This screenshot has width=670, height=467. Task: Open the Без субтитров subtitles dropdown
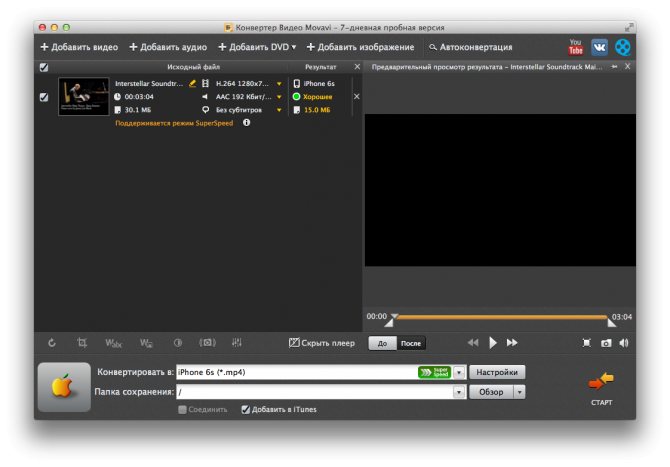pos(279,110)
